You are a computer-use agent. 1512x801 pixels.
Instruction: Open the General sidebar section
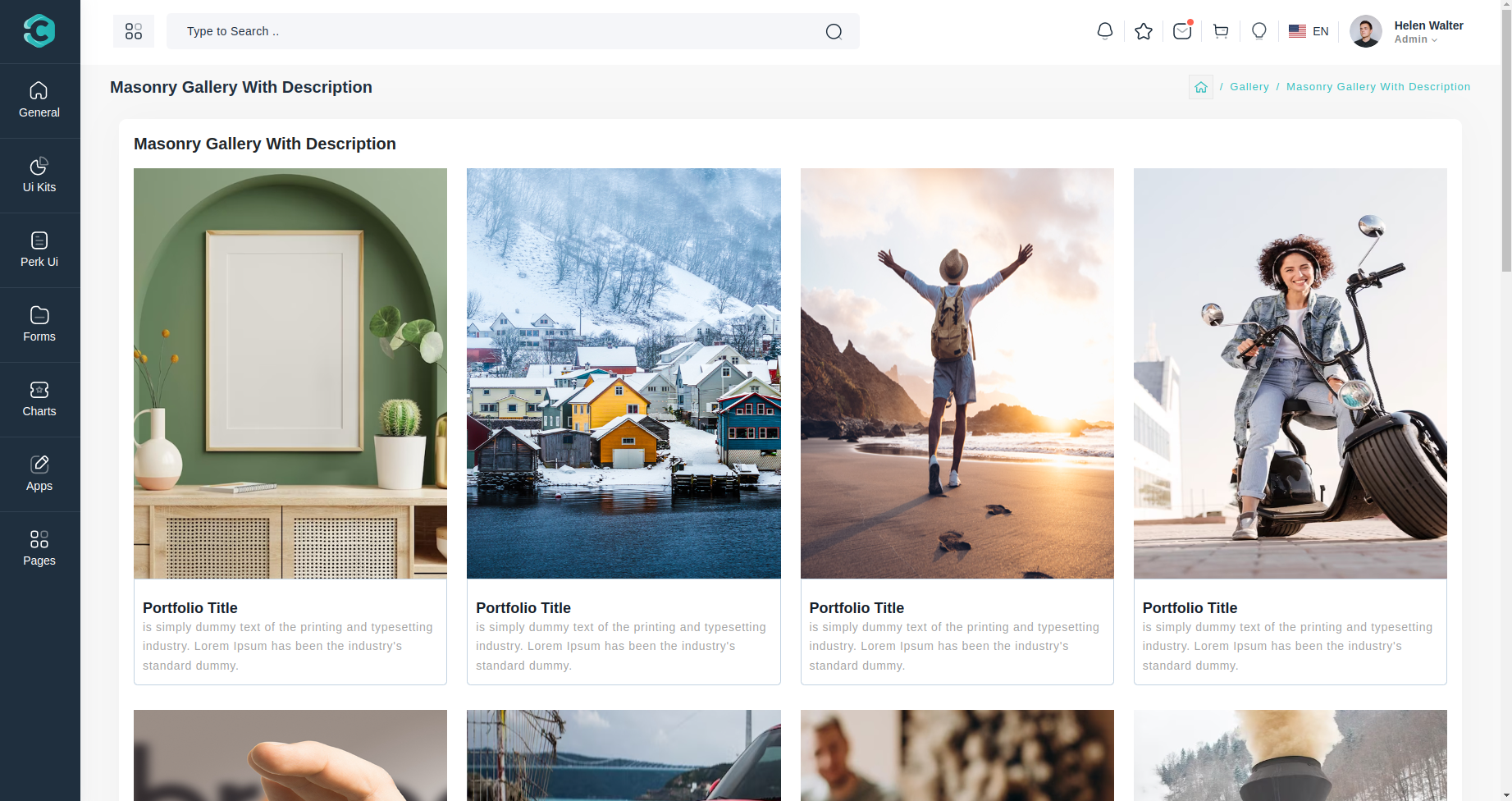click(x=39, y=100)
